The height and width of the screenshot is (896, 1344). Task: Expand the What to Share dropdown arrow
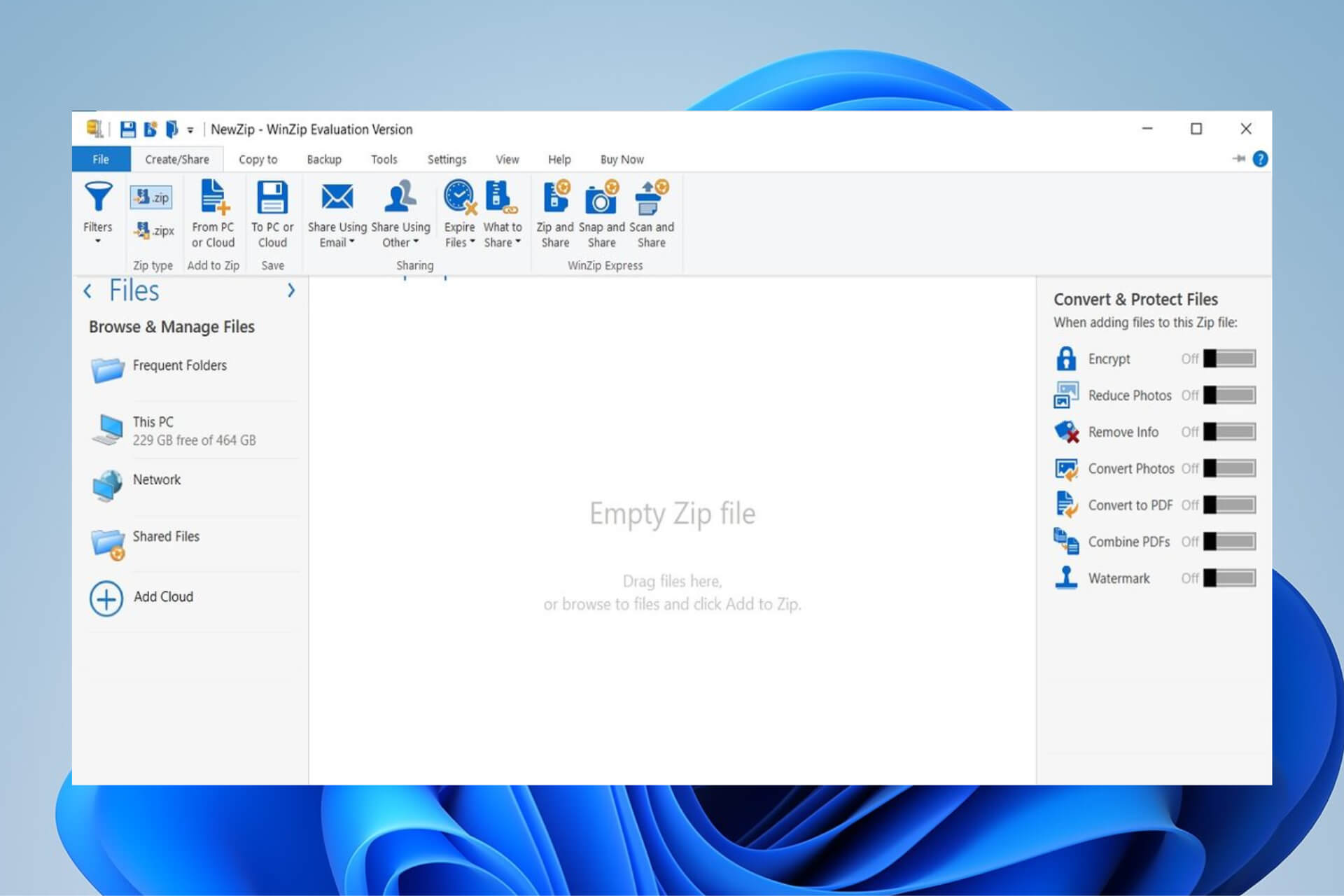518,241
